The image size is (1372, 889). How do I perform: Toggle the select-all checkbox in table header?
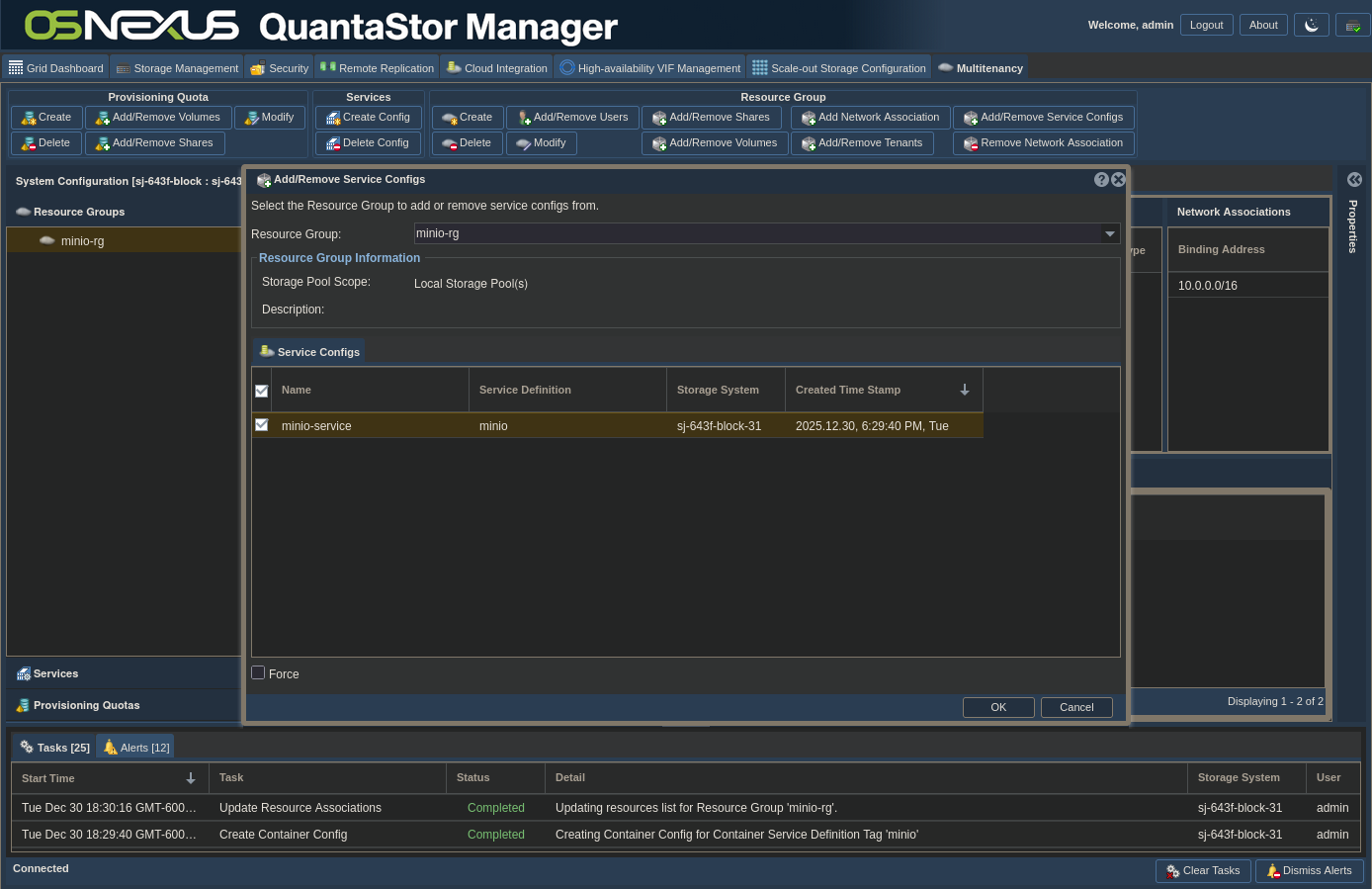[262, 391]
